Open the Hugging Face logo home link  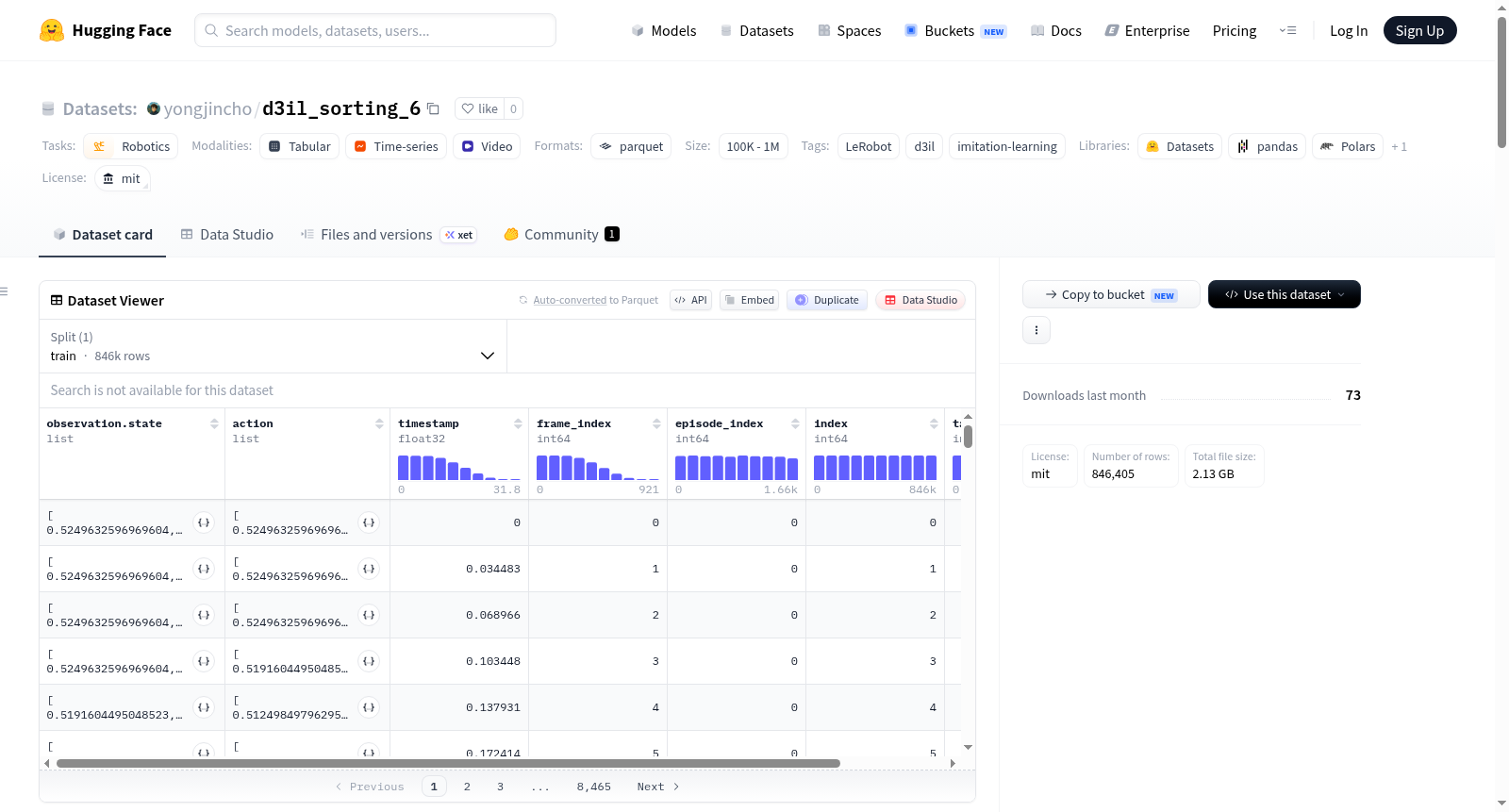[106, 30]
